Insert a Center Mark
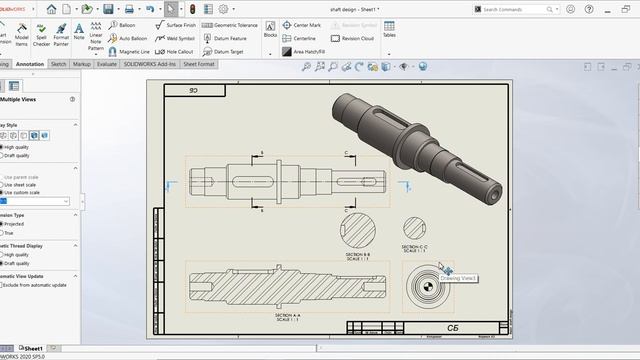 click(302, 25)
